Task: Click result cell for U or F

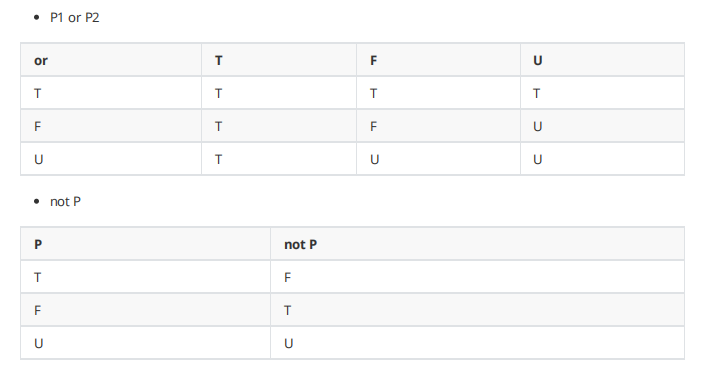Action: click(438, 159)
